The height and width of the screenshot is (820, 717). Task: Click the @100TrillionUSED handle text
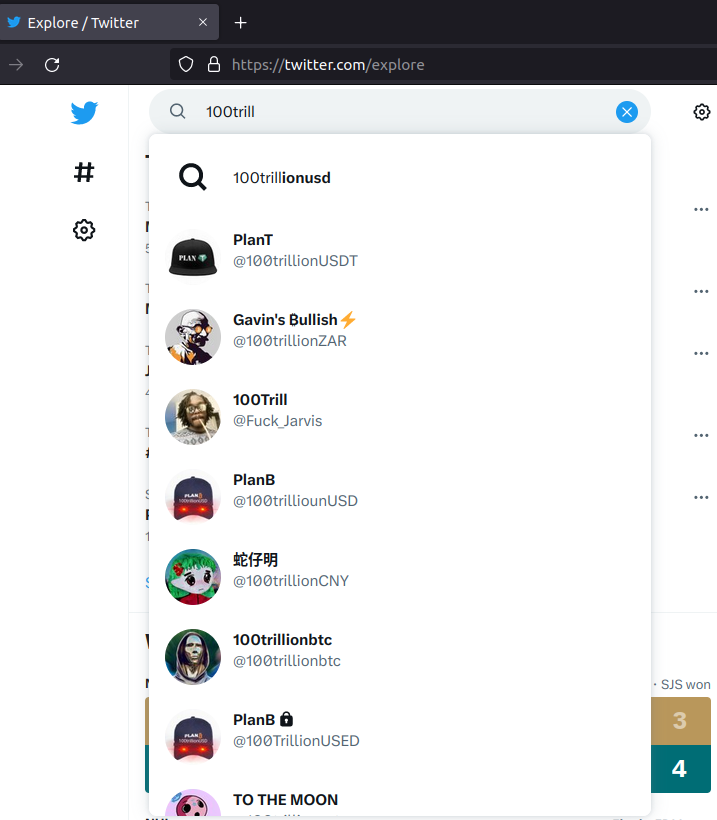296,741
